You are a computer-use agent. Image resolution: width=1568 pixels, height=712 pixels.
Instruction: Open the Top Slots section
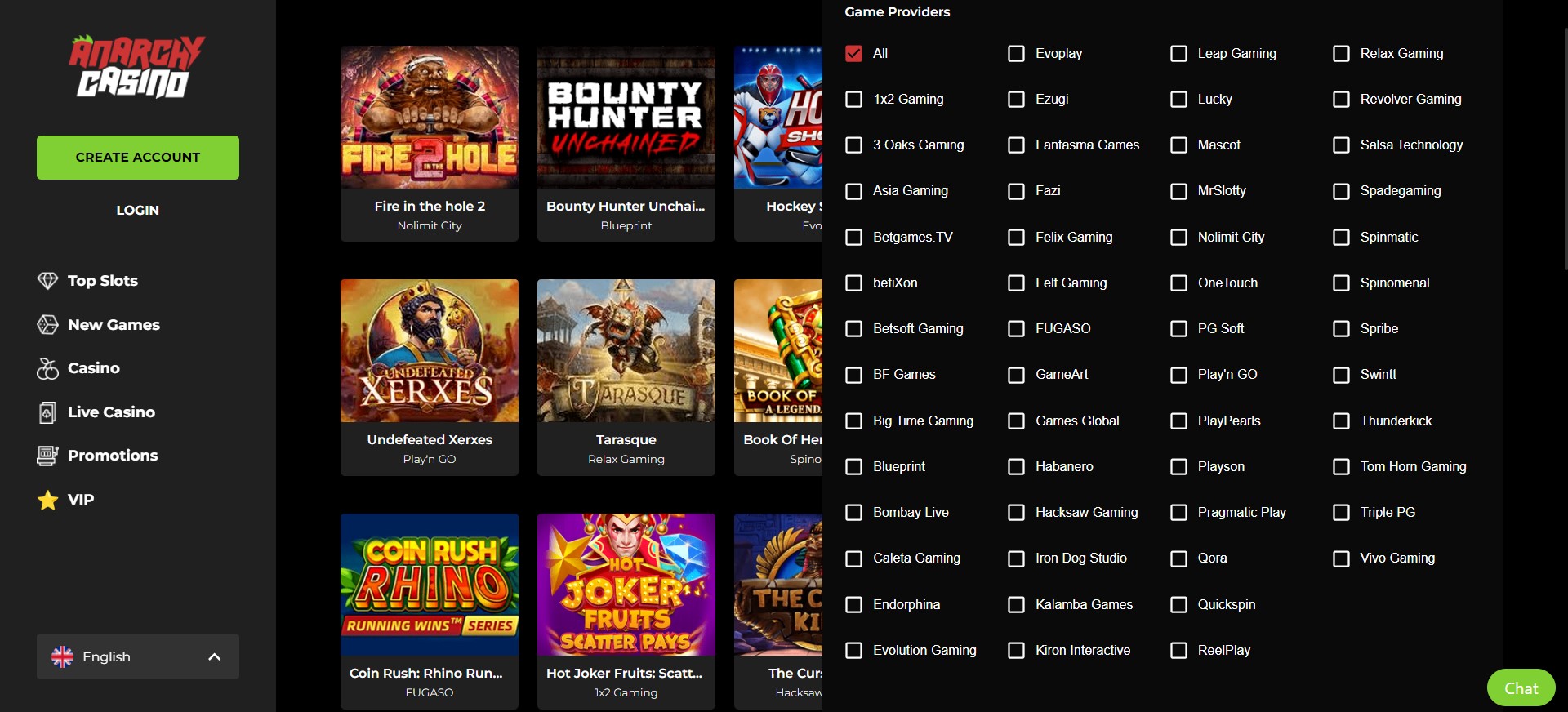[x=103, y=281]
